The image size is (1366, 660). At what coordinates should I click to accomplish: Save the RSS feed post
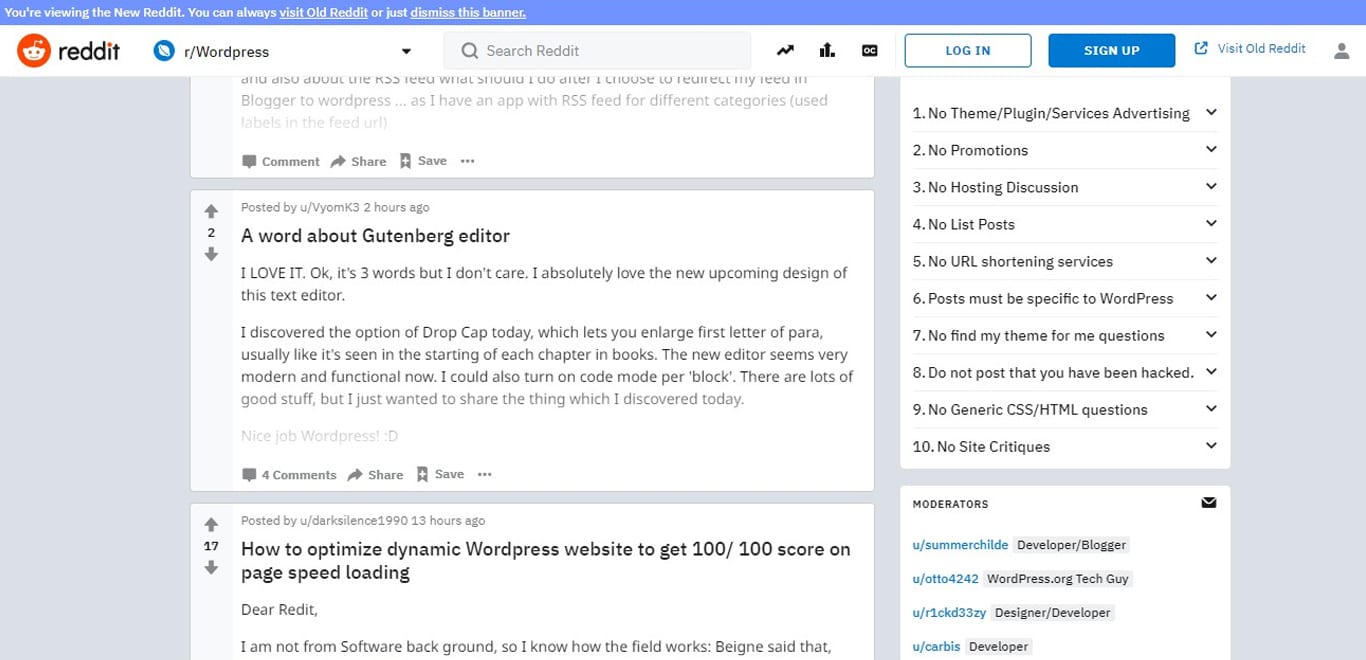[423, 160]
